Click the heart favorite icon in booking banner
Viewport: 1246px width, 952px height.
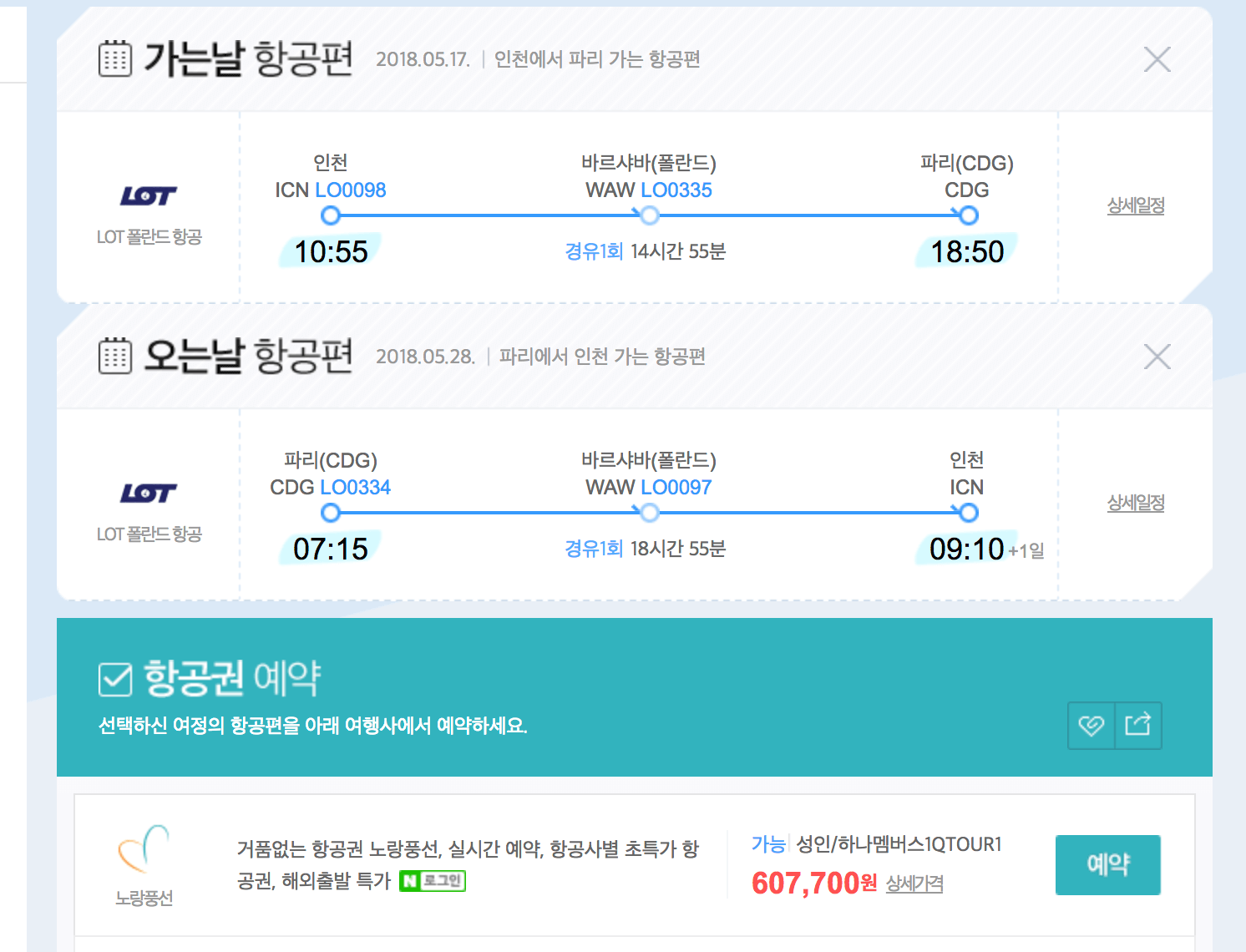tap(1092, 725)
